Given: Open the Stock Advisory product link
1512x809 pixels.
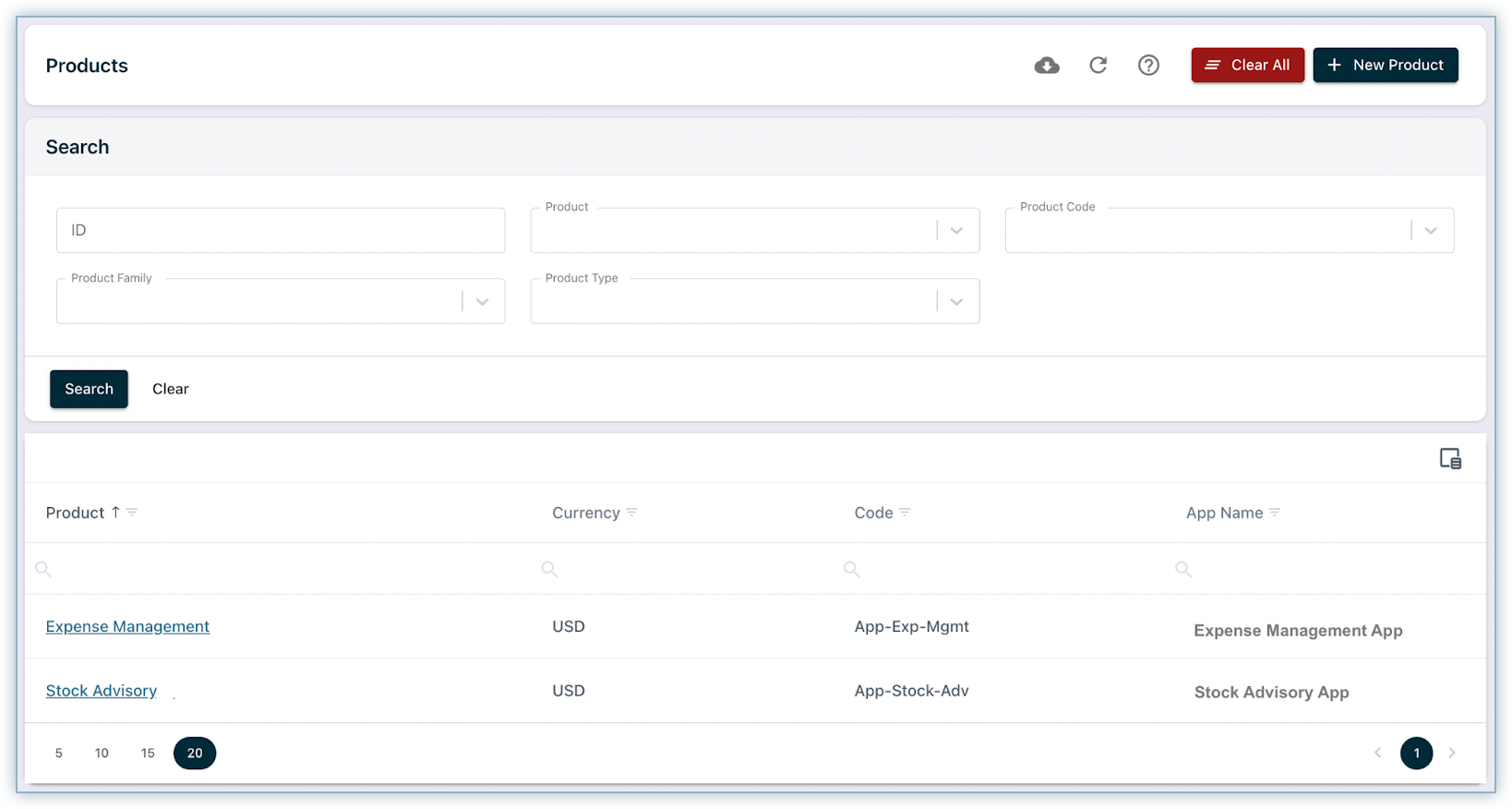Looking at the screenshot, I should click(102, 691).
